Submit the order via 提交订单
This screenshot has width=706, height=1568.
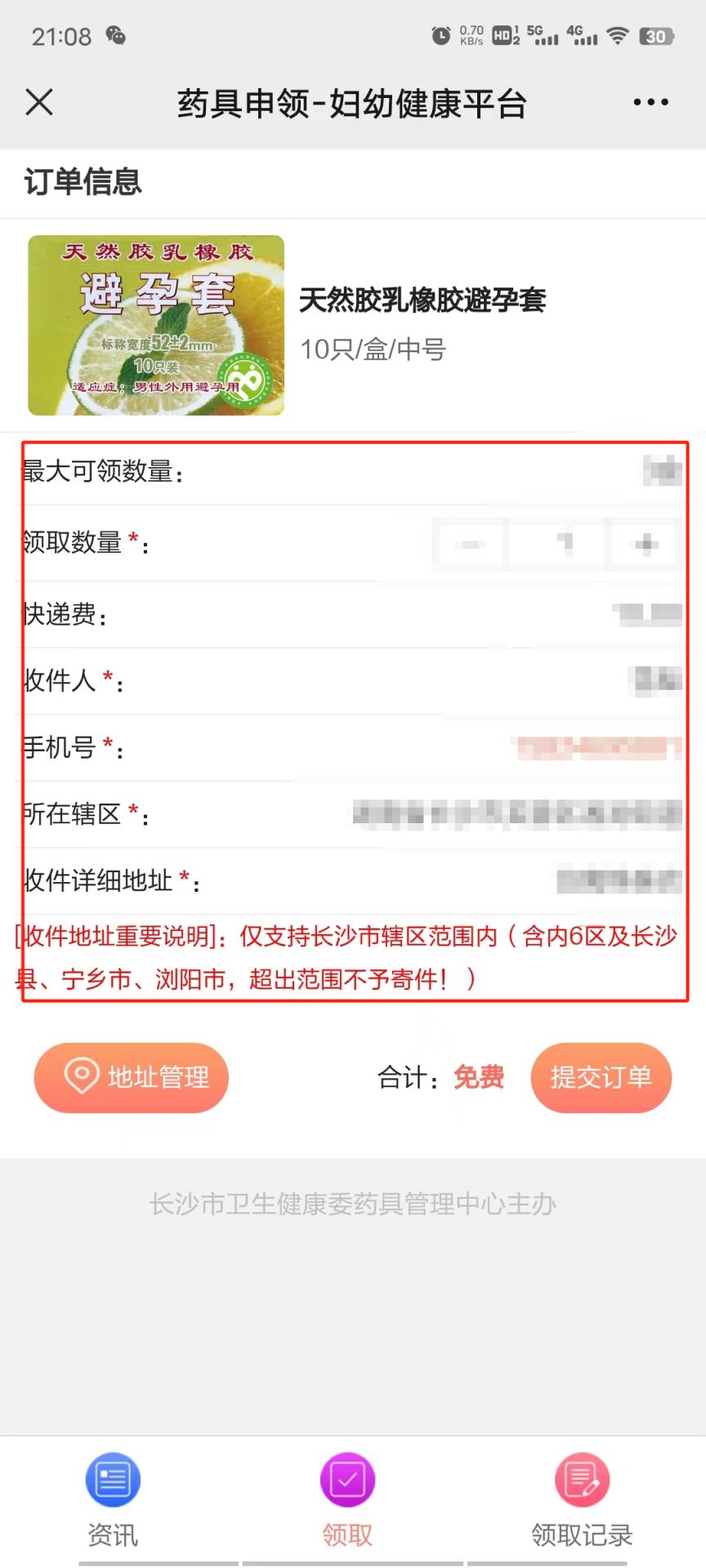click(x=601, y=1077)
